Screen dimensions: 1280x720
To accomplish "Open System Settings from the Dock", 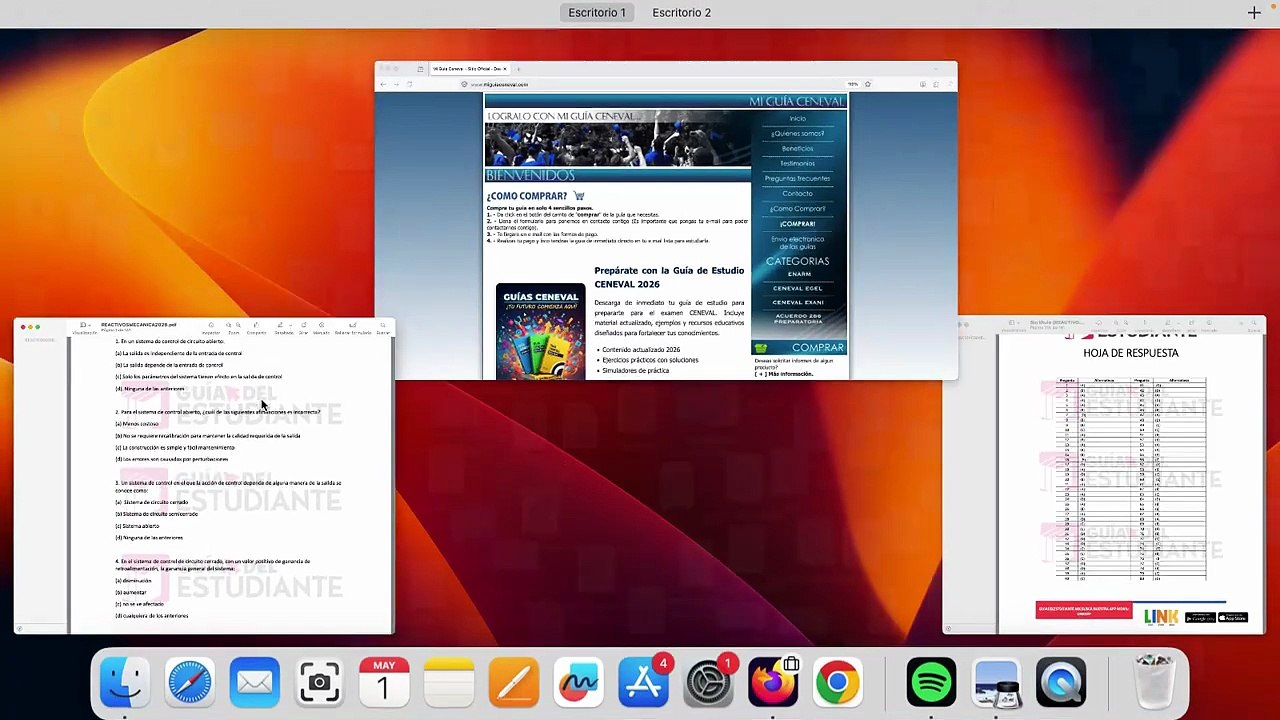I will click(x=708, y=683).
